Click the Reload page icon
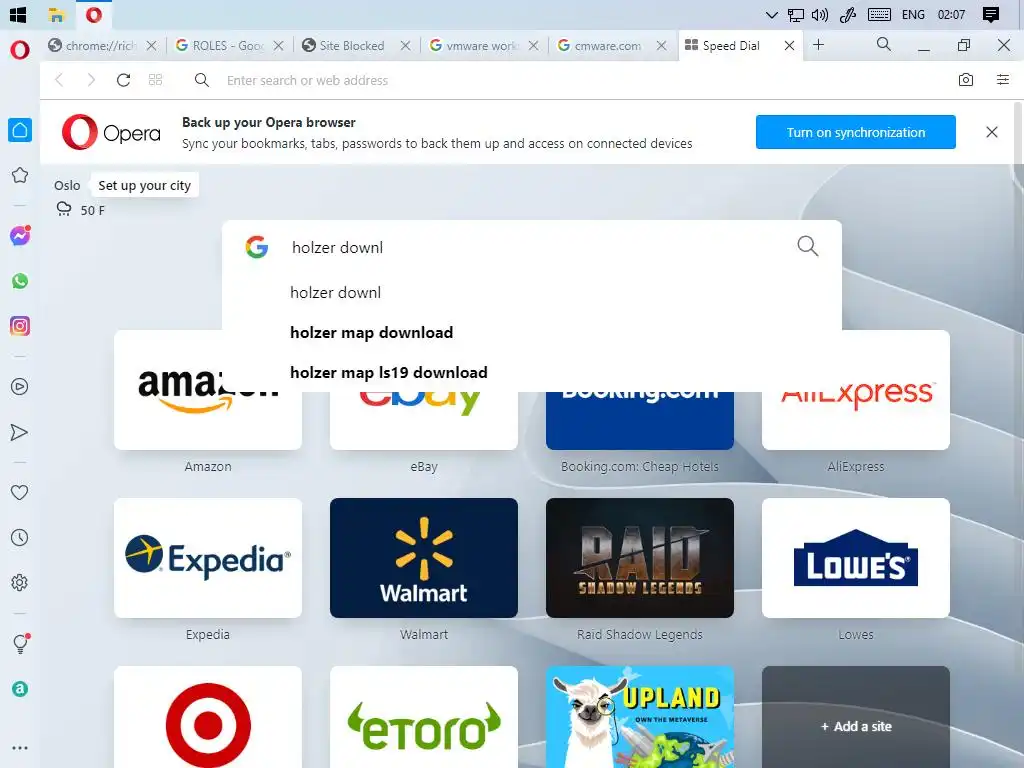 [x=123, y=80]
